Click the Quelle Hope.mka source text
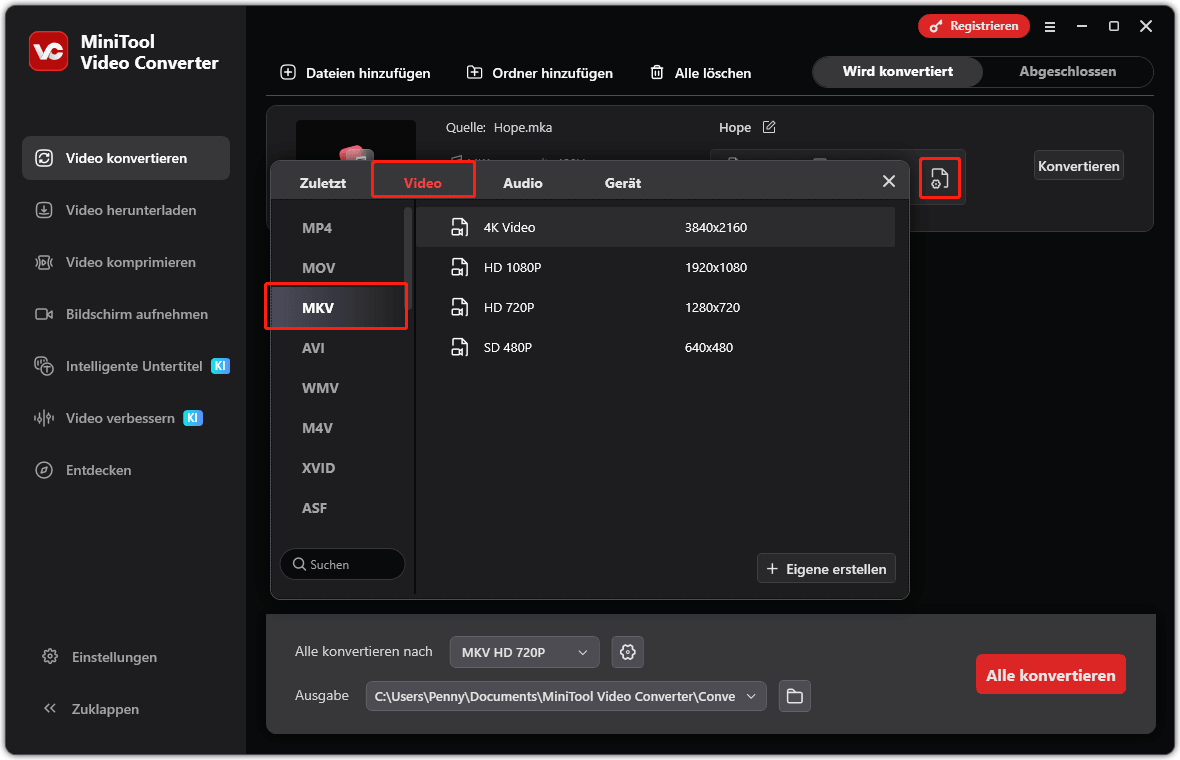Viewport: 1180px width, 760px height. [499, 127]
